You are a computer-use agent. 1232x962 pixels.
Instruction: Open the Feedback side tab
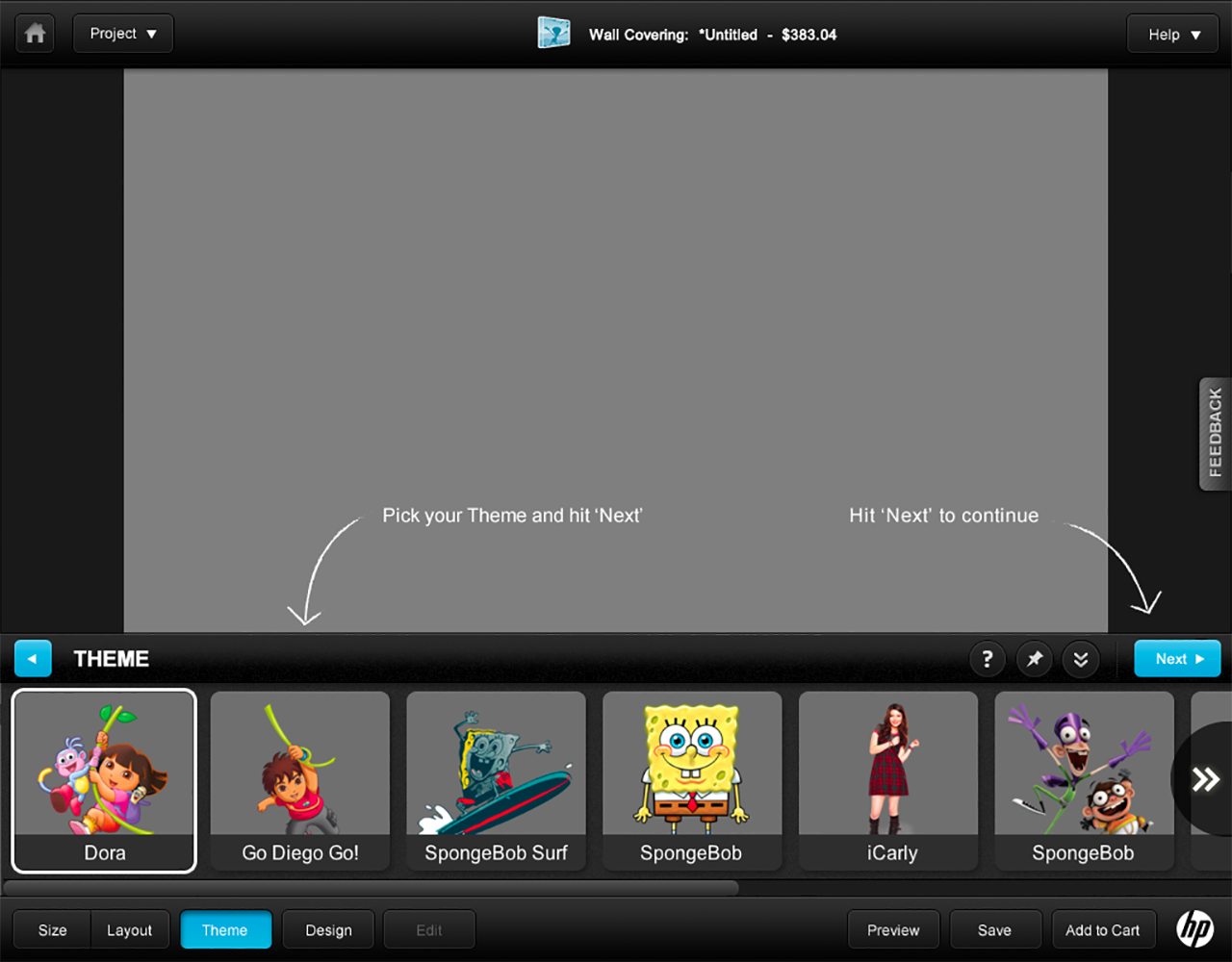1215,433
